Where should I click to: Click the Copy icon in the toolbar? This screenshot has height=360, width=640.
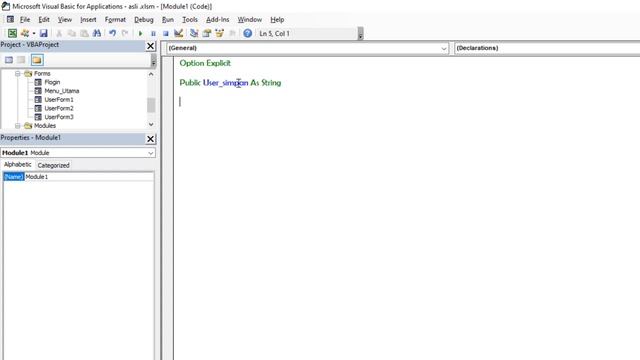(71, 33)
